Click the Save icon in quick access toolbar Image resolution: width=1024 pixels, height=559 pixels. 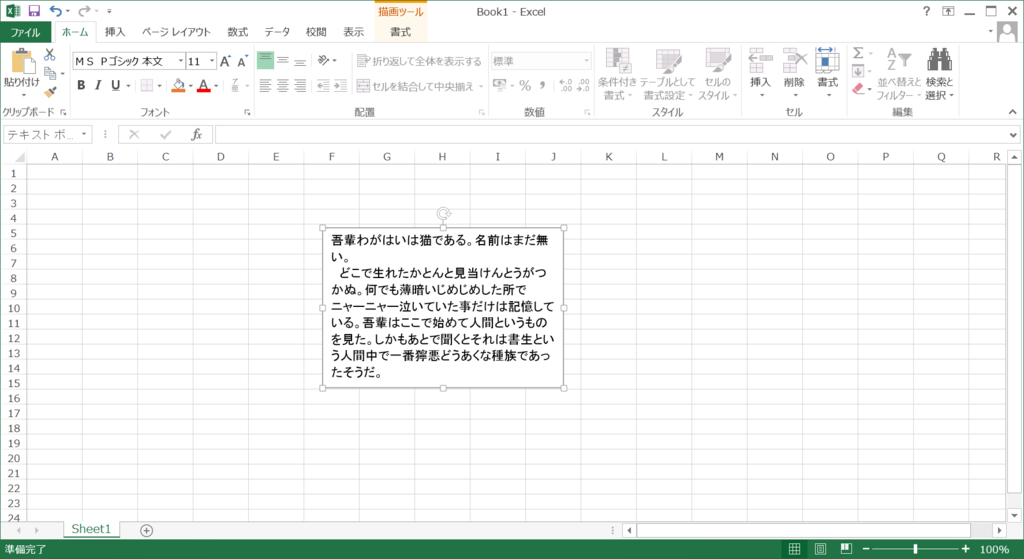(34, 11)
